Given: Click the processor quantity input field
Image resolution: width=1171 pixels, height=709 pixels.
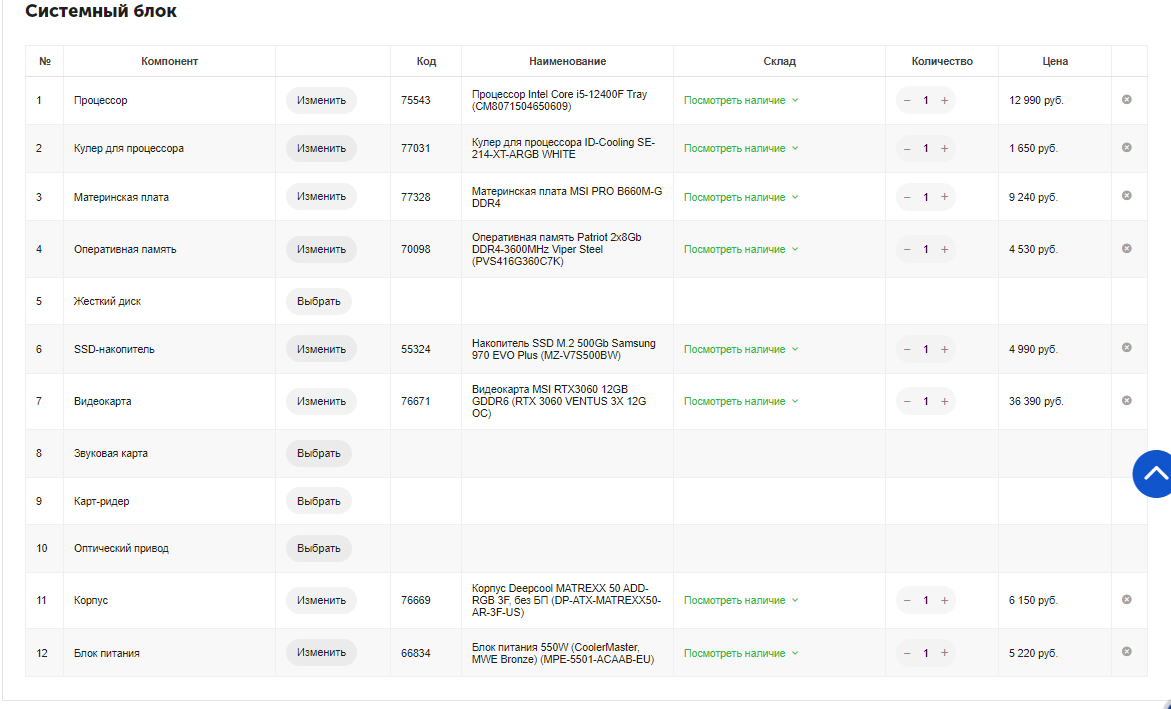Looking at the screenshot, I should click(926, 100).
